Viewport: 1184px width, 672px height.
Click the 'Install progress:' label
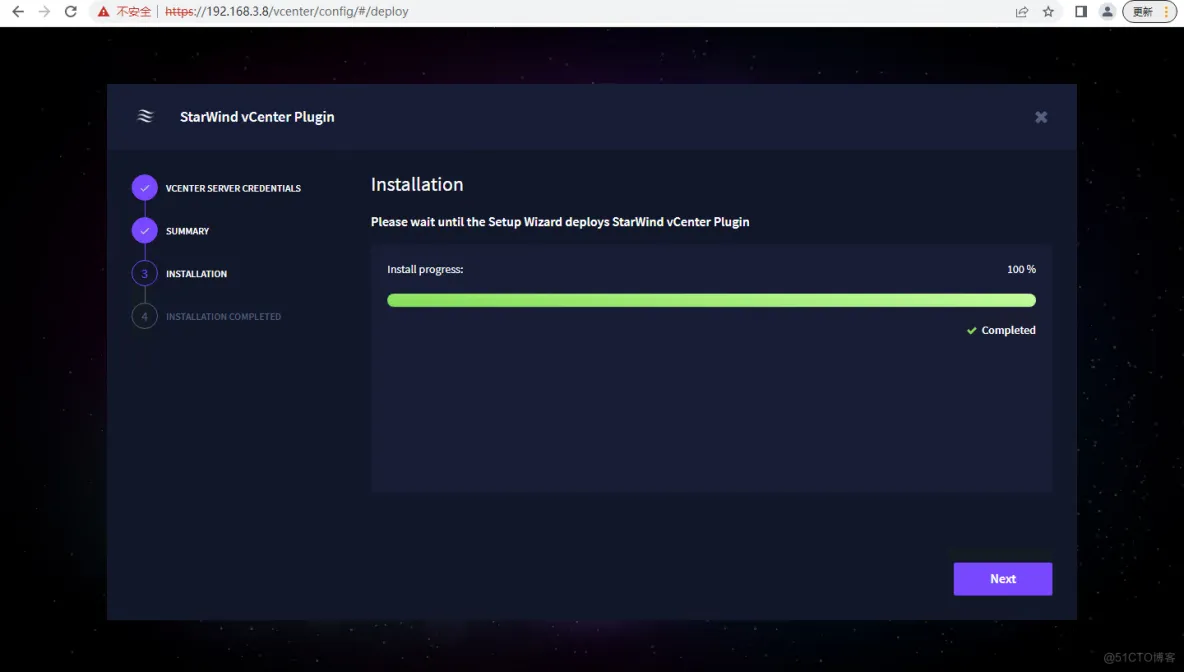pos(425,270)
